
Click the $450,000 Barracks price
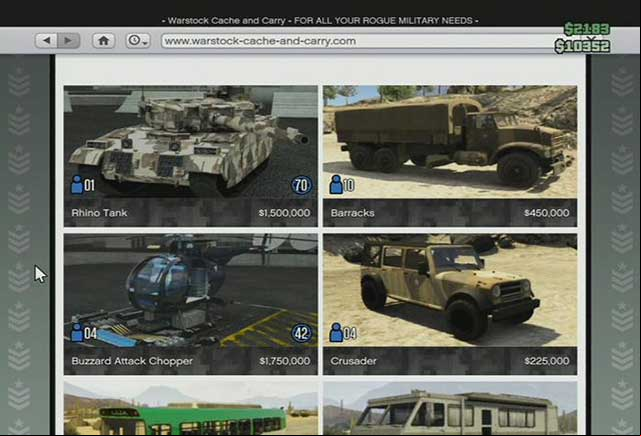tap(547, 213)
